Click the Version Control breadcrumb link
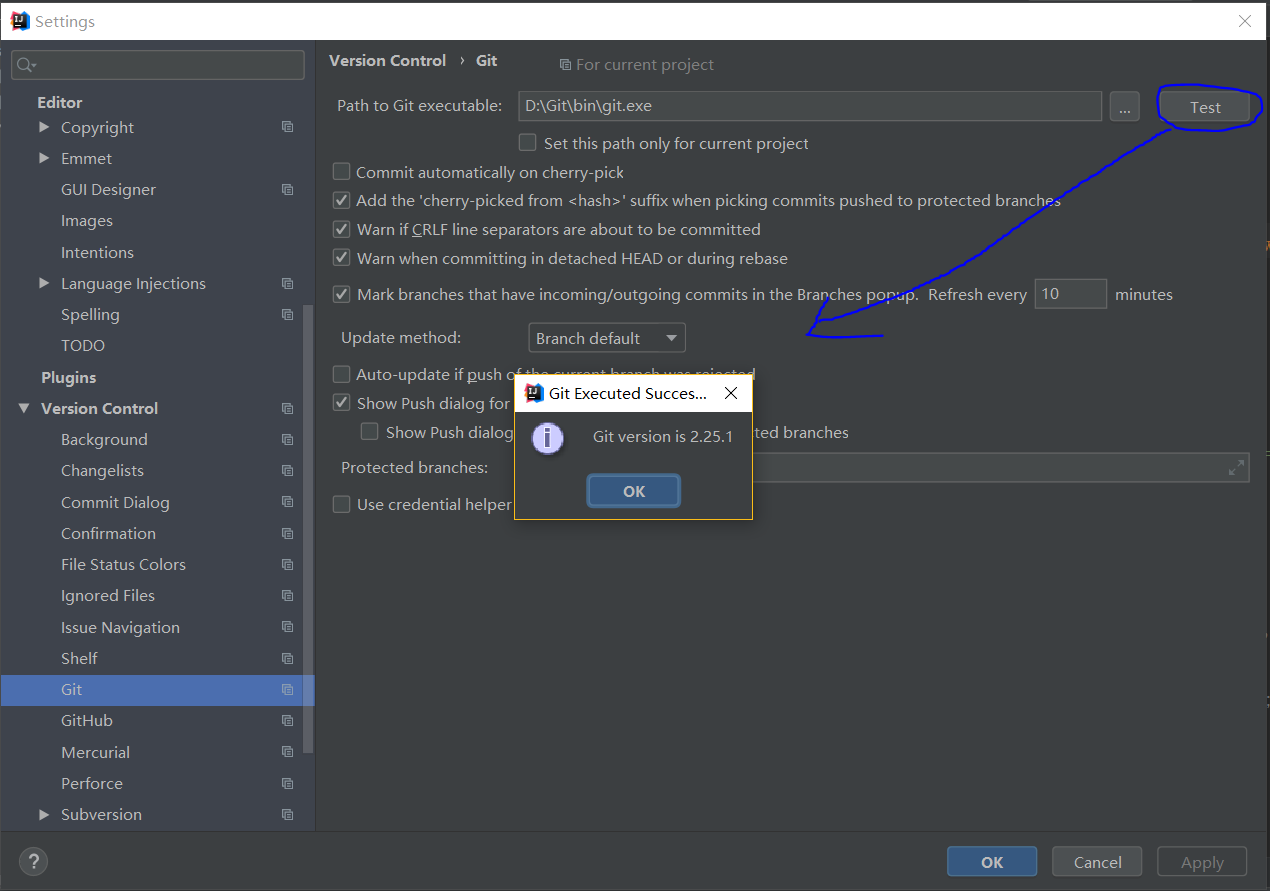 click(x=388, y=60)
